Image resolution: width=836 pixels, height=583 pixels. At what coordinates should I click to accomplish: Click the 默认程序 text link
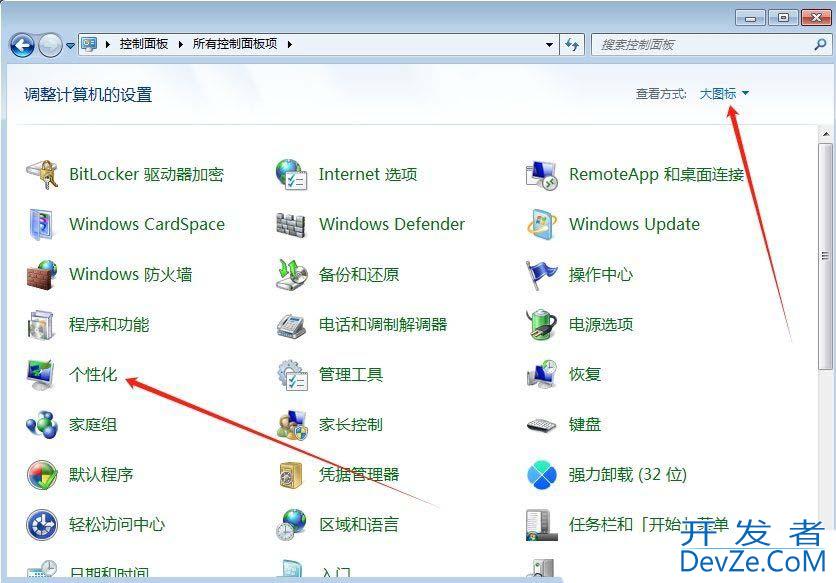(101, 475)
